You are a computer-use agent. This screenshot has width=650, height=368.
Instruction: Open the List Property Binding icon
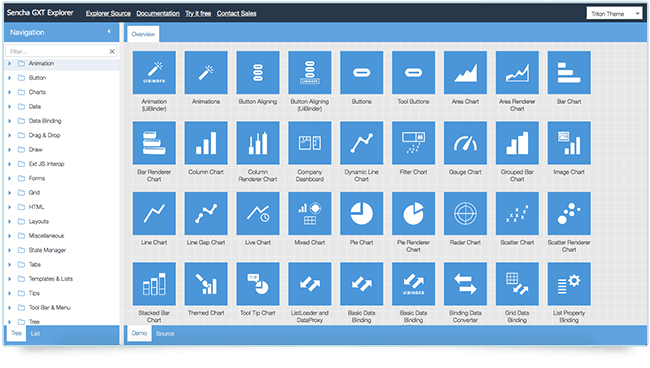(569, 284)
